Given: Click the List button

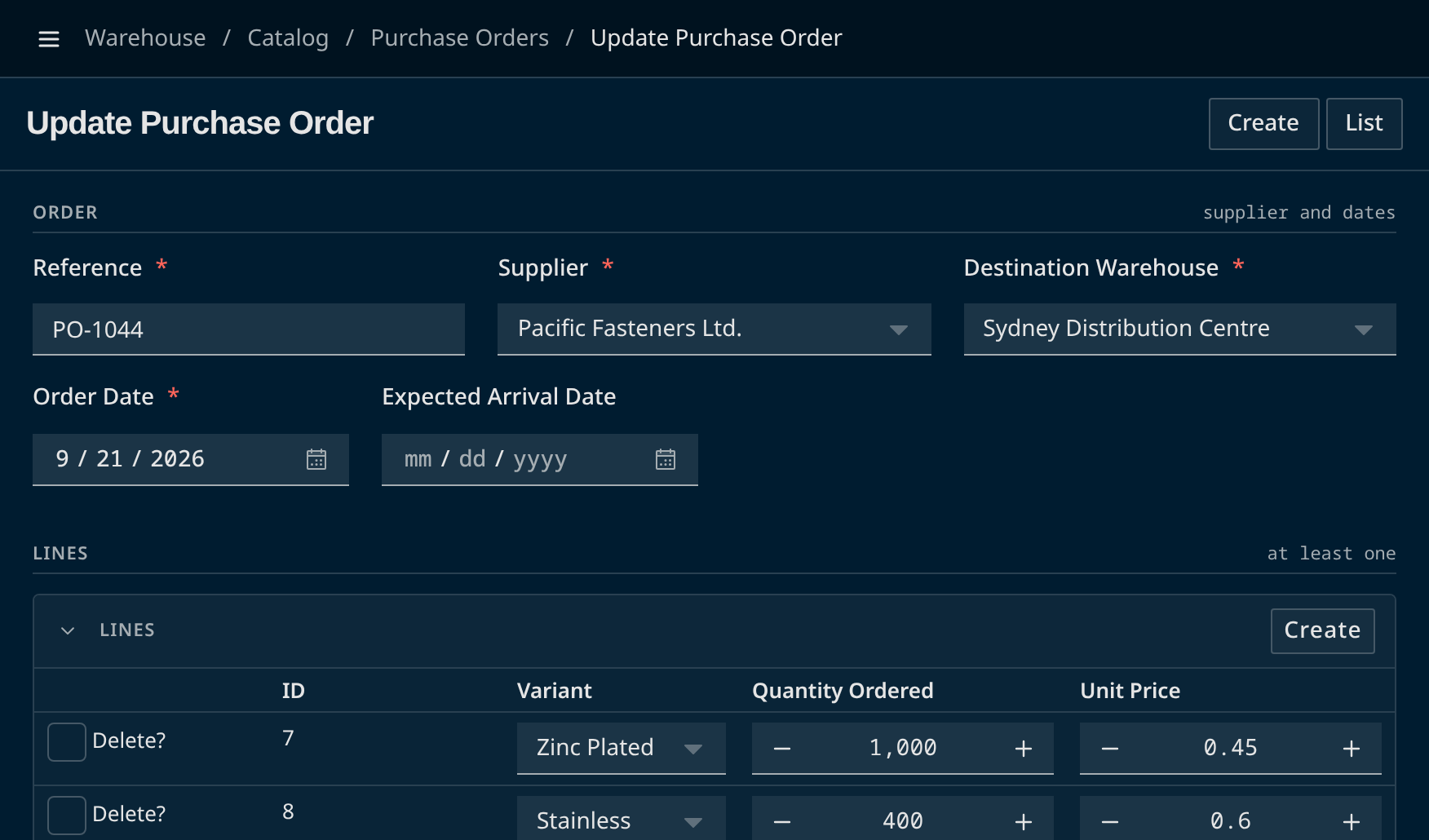Looking at the screenshot, I should coord(1364,124).
